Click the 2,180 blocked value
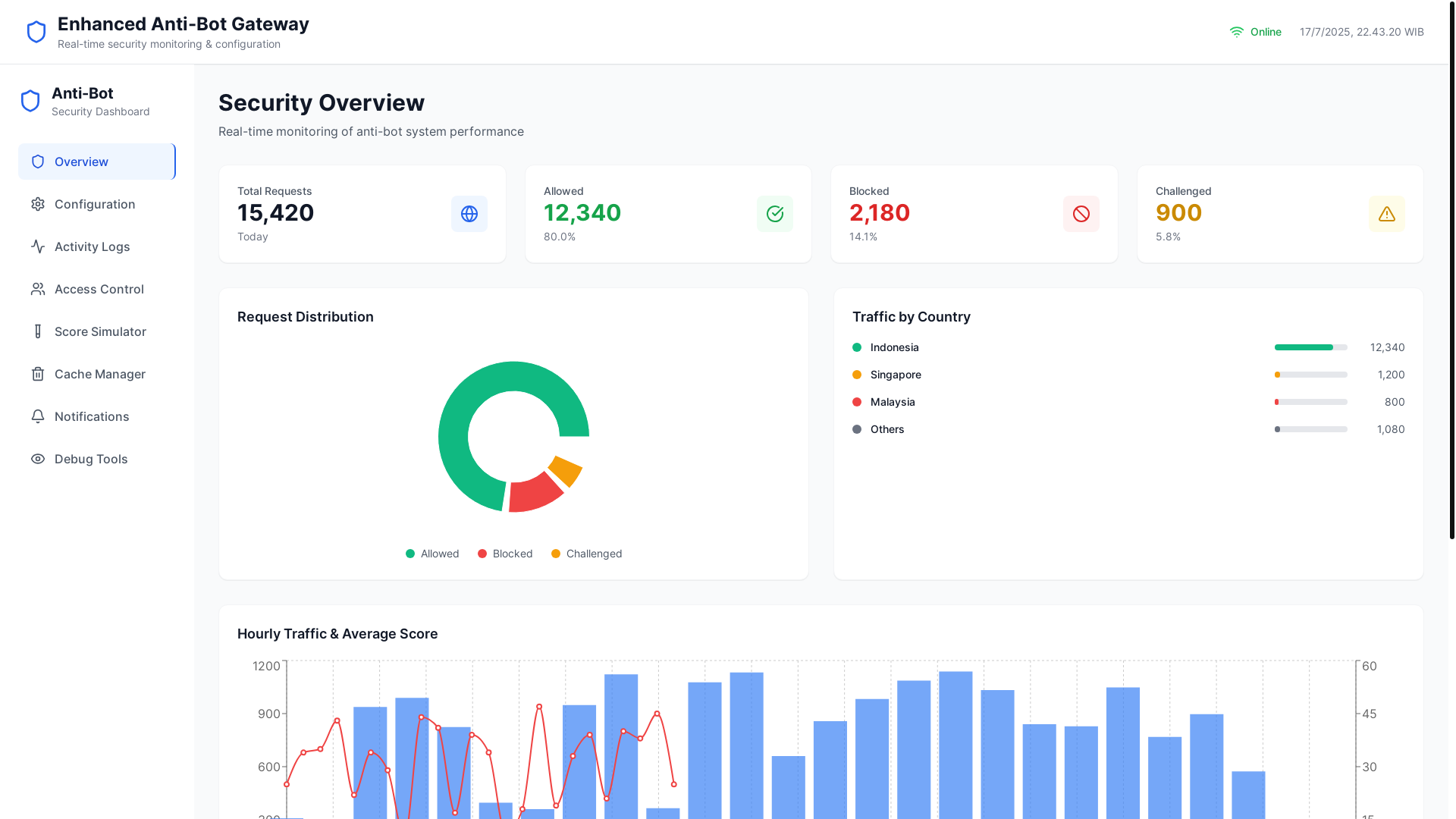Image resolution: width=1456 pixels, height=819 pixels. [880, 213]
